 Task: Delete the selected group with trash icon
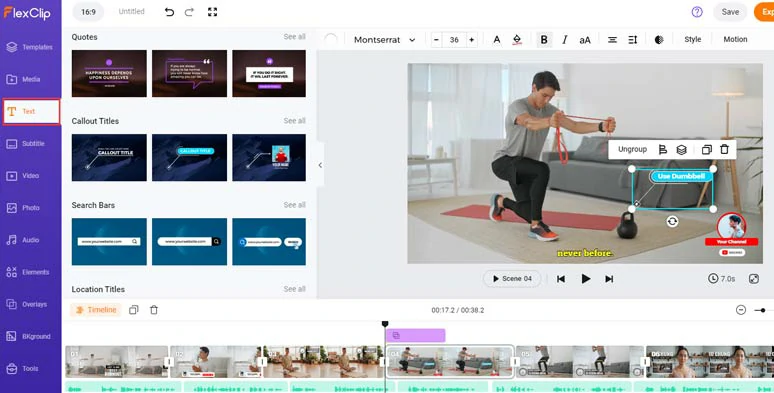coord(724,149)
